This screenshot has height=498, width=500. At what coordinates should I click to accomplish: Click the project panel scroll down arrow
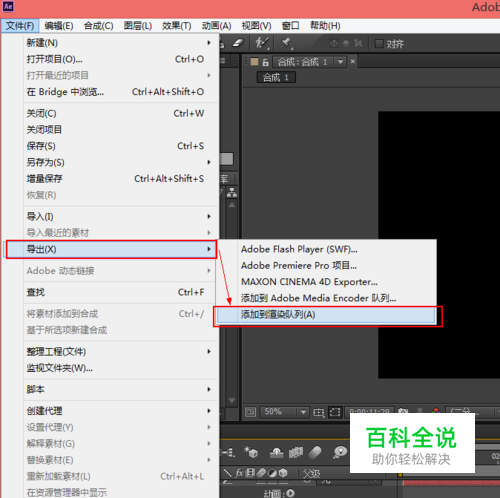[232, 400]
